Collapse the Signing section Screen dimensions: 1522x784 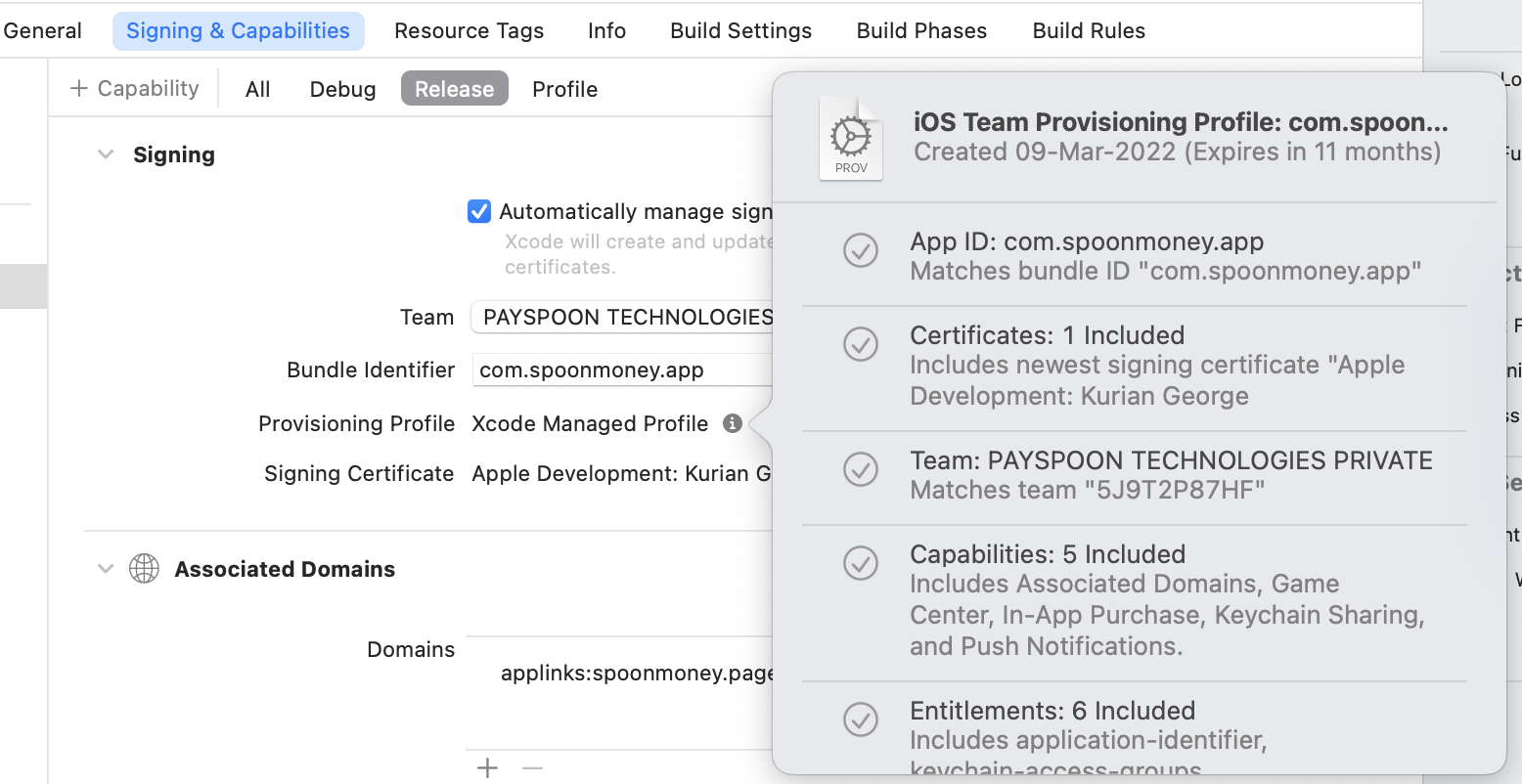tap(106, 154)
